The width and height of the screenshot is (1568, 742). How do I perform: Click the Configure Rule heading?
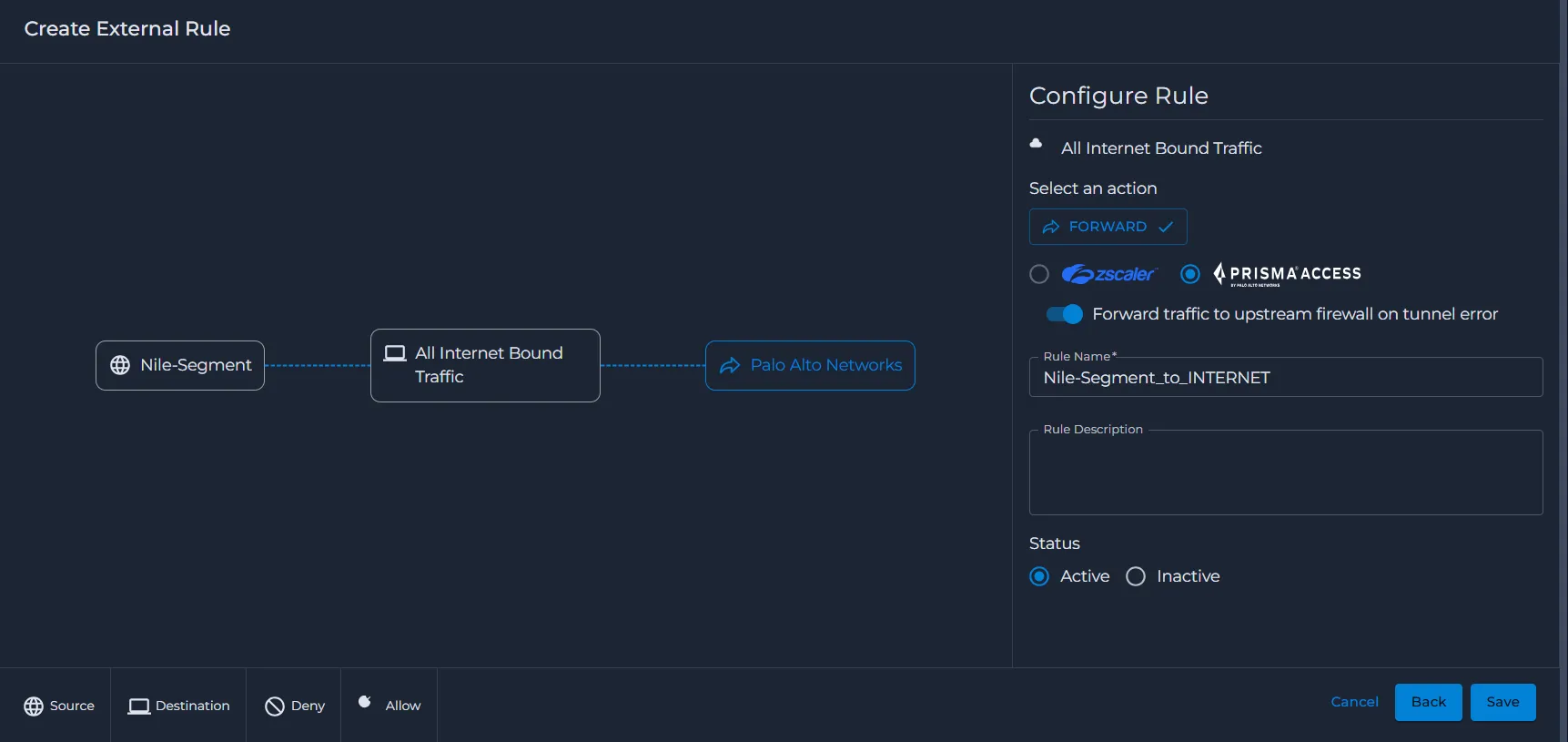point(1118,96)
